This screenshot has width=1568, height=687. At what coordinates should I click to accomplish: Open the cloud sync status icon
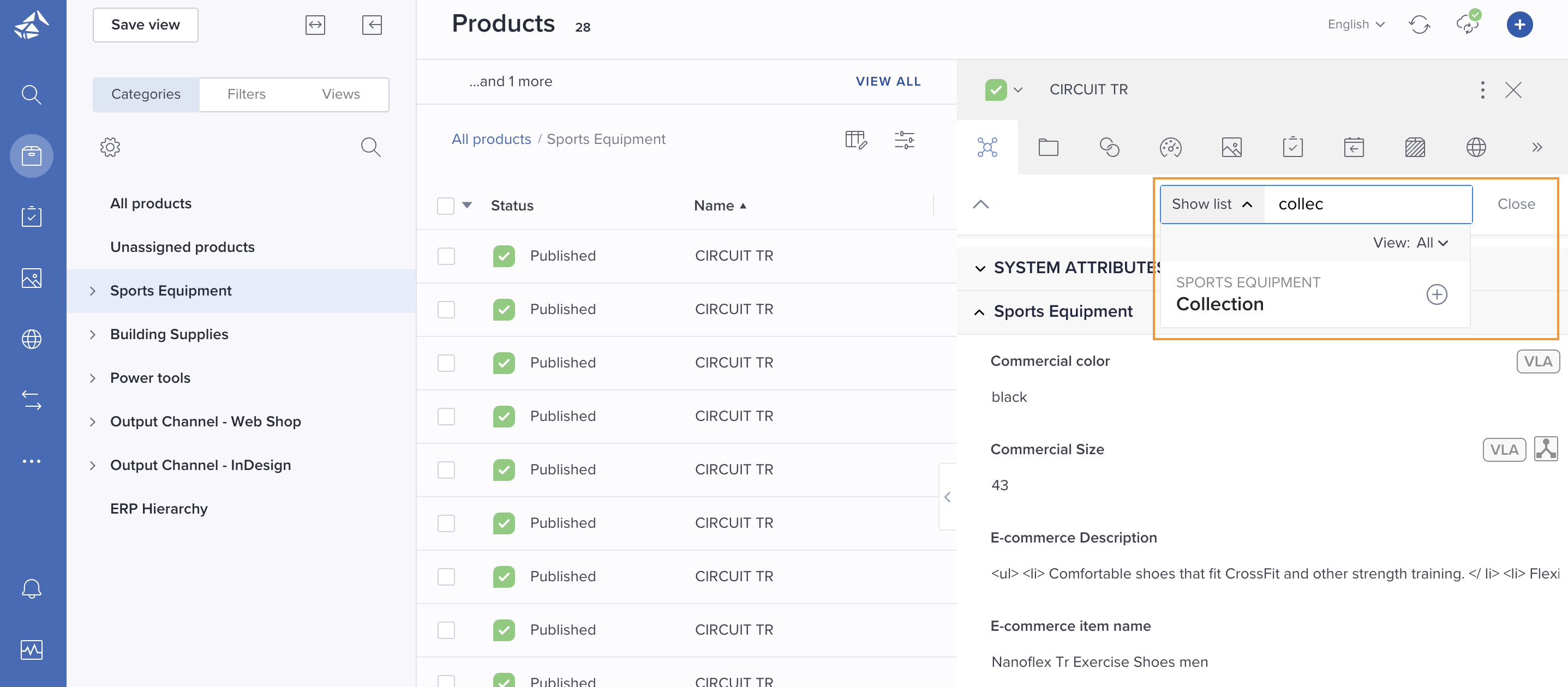pyautogui.click(x=1468, y=23)
